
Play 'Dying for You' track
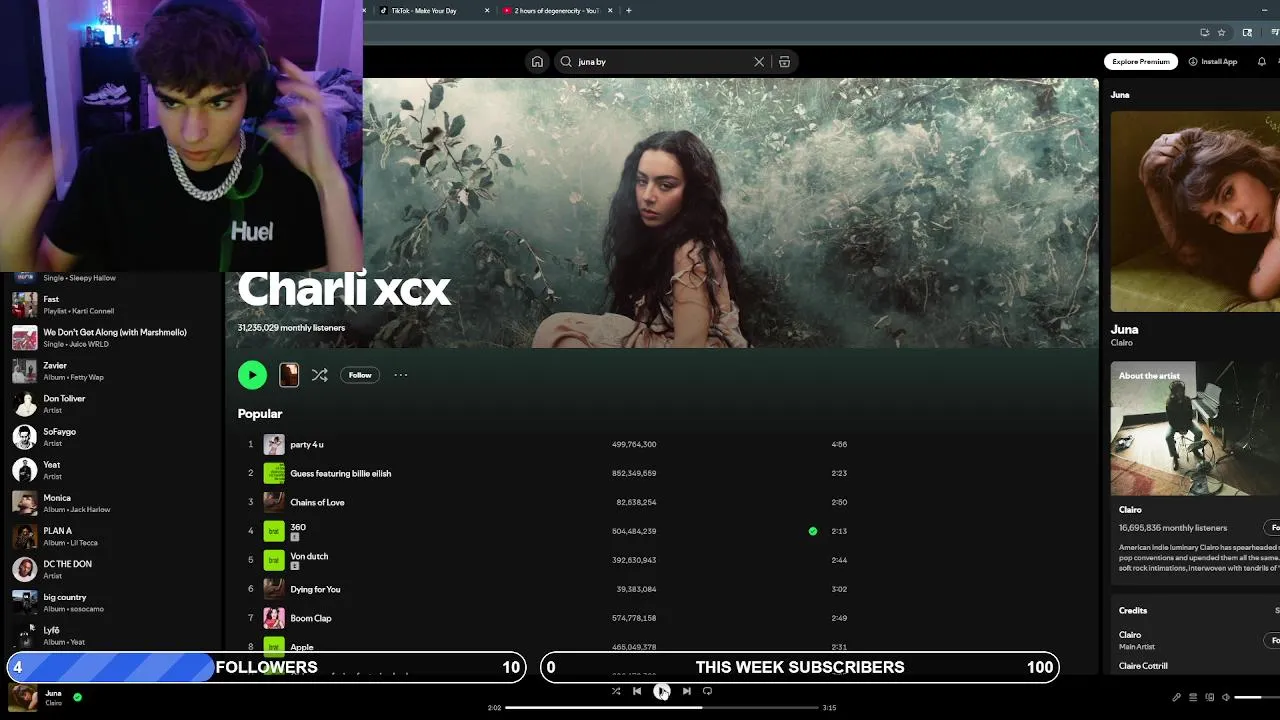315,589
